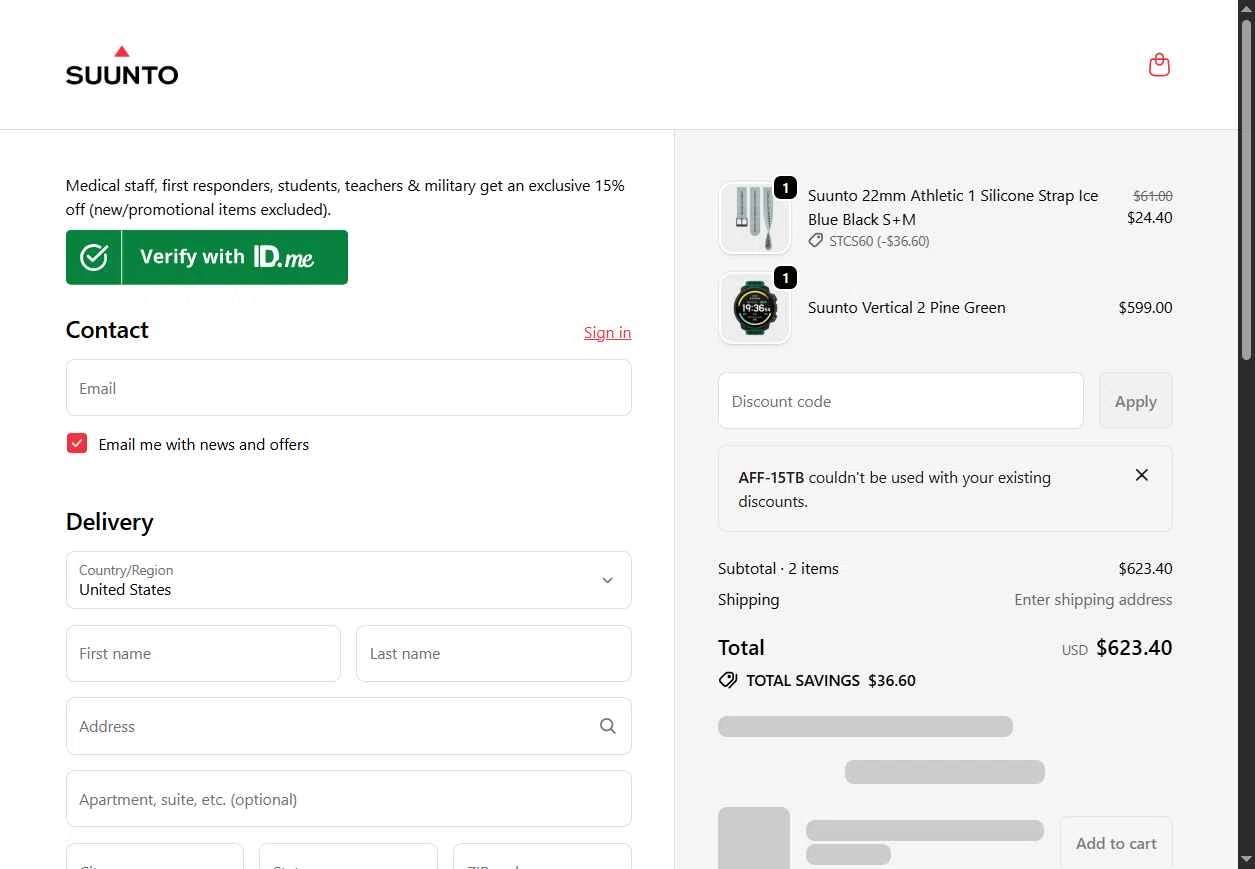Click the Suunto Vertical 2 Pine Green text
The image size is (1255, 869).
tap(907, 308)
